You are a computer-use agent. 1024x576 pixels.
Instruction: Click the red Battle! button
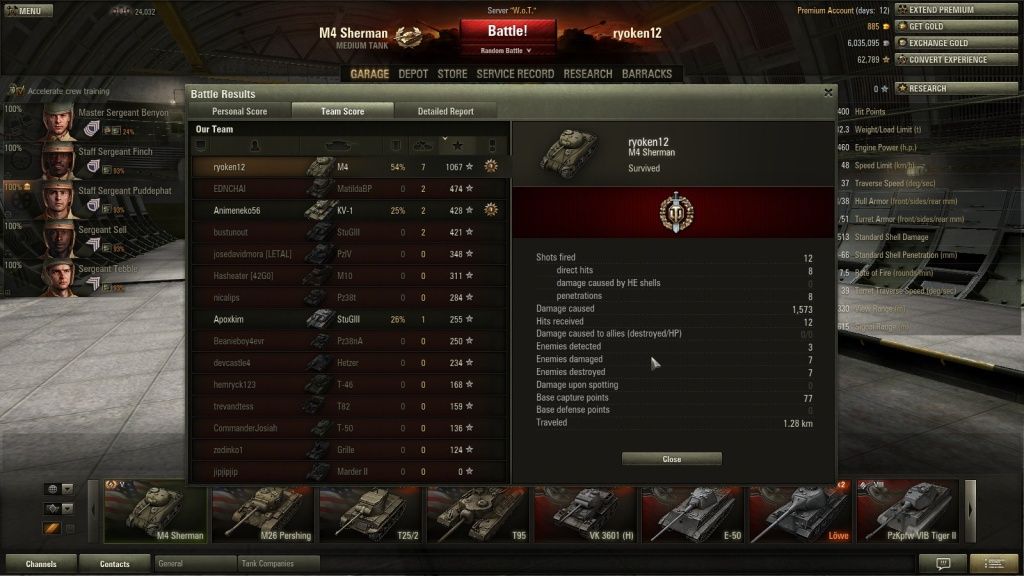[x=507, y=31]
